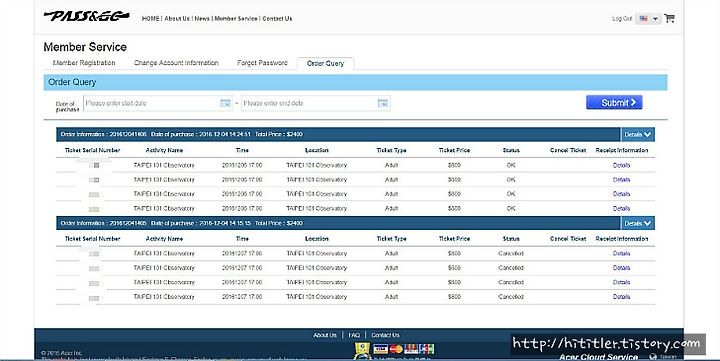Screen dimensions: 720x361
Task: Click the footer About Us link
Action: [325, 335]
